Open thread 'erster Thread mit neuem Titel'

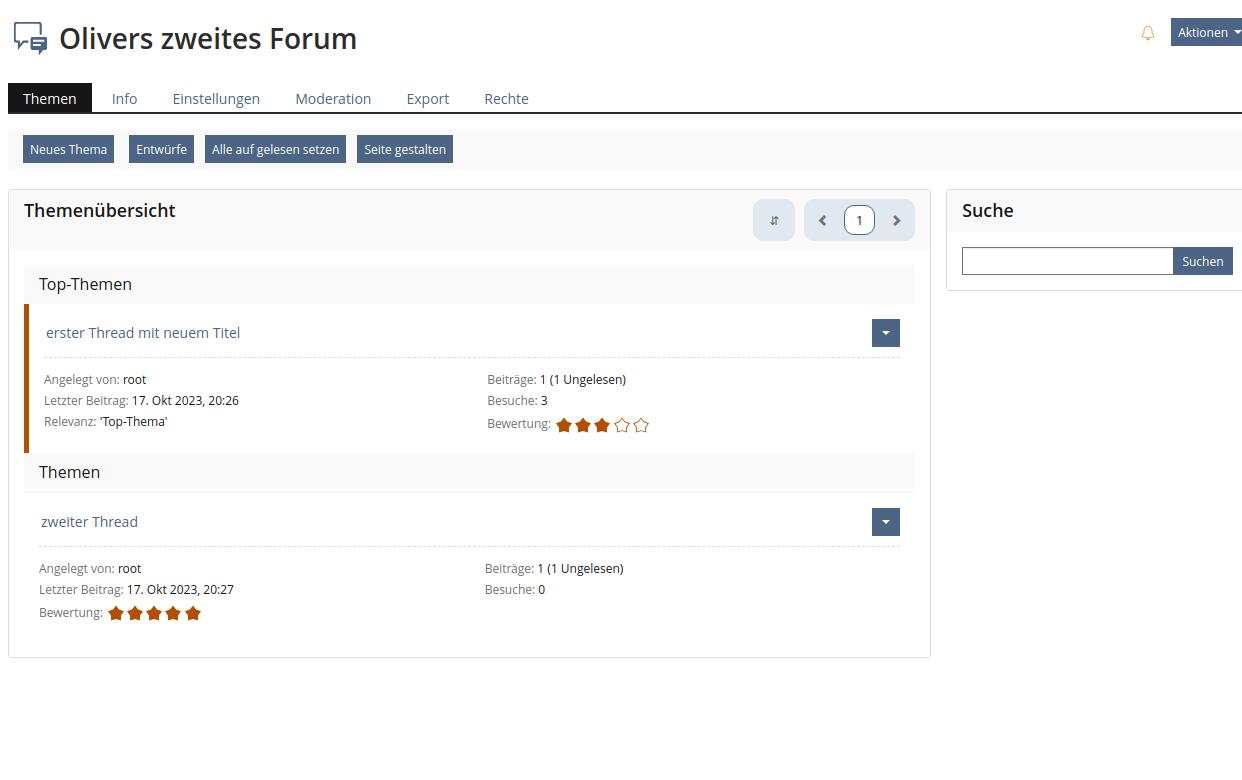point(143,333)
